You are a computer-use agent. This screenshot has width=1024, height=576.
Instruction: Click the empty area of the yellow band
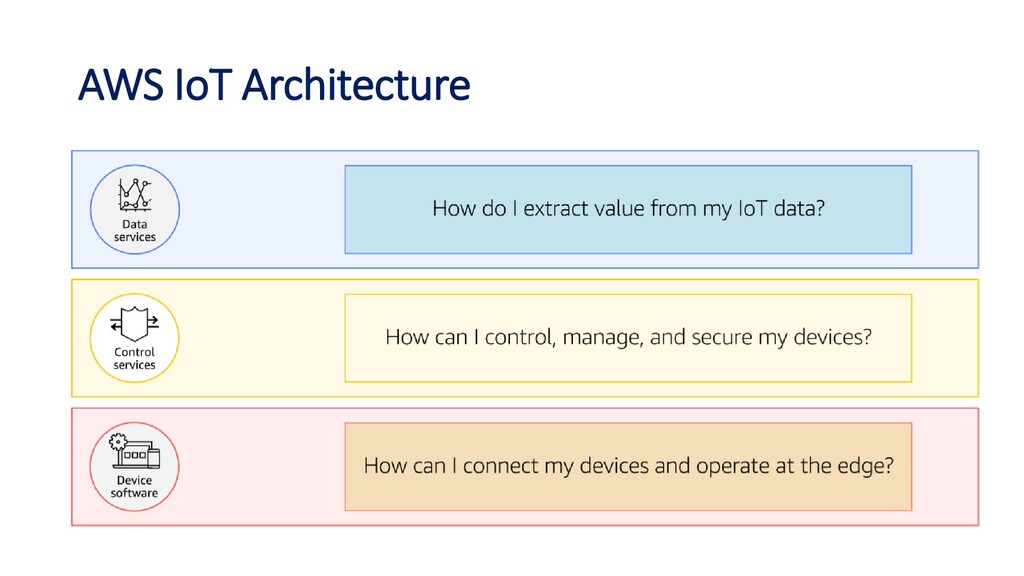(261, 338)
